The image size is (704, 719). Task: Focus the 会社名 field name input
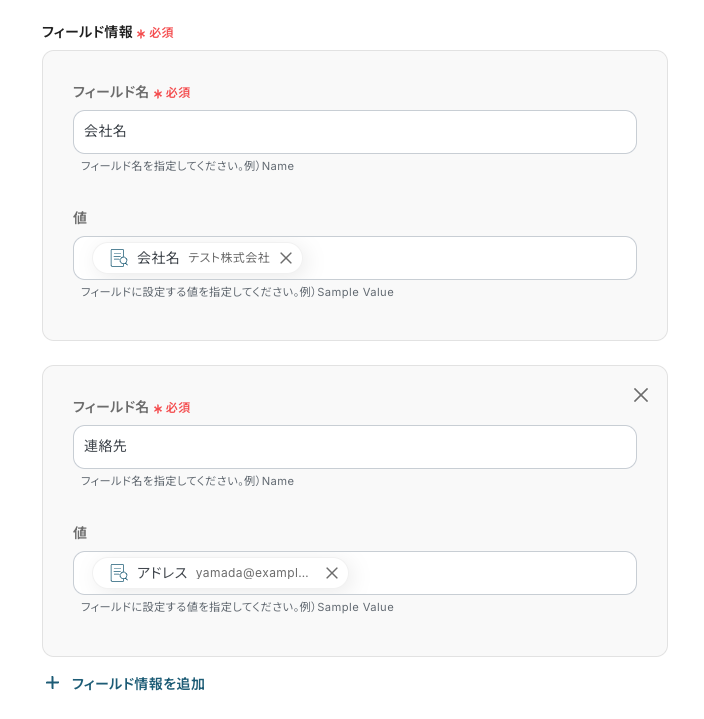click(x=355, y=132)
